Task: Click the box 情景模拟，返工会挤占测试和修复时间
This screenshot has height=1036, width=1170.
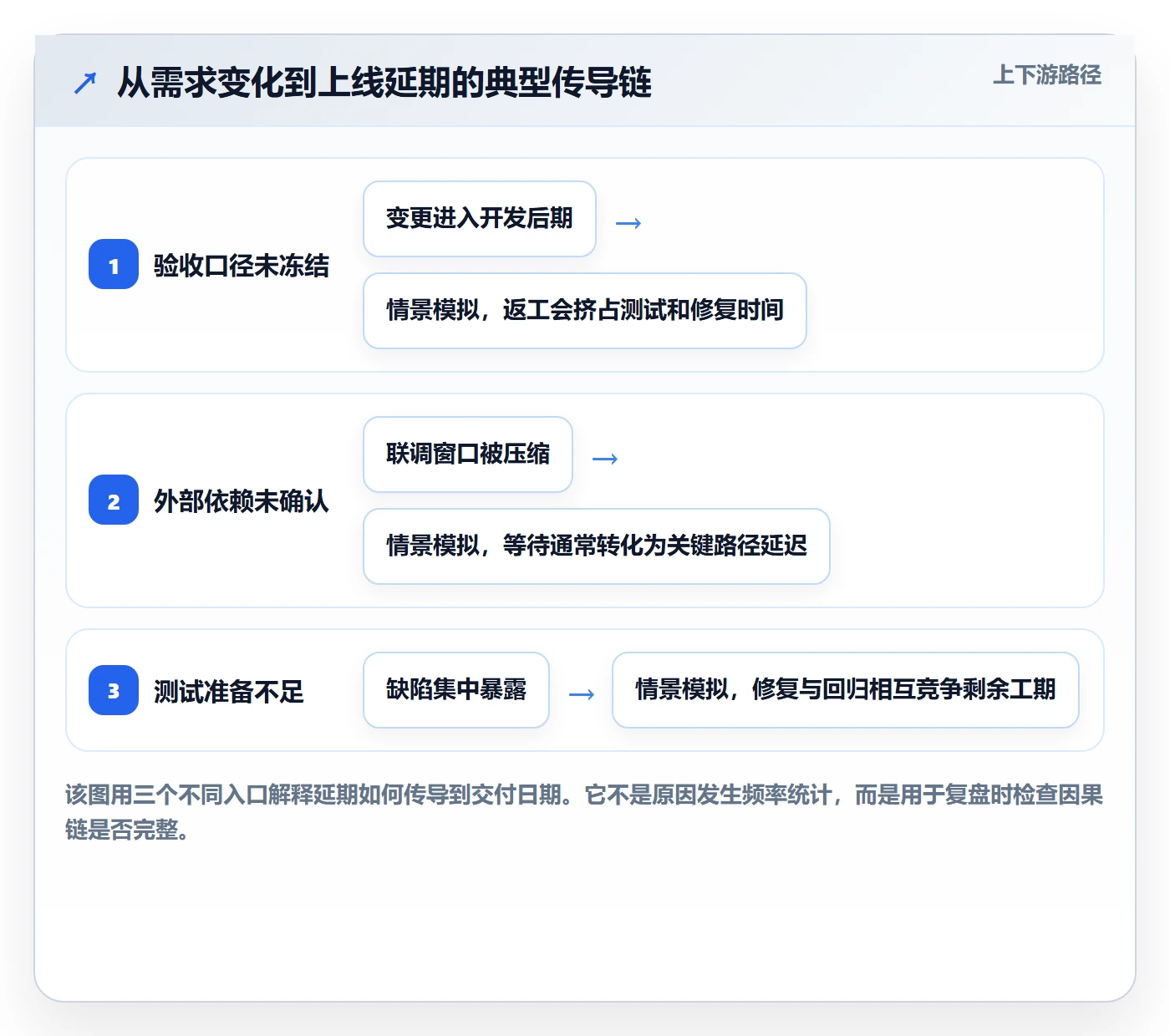Action: point(585,311)
